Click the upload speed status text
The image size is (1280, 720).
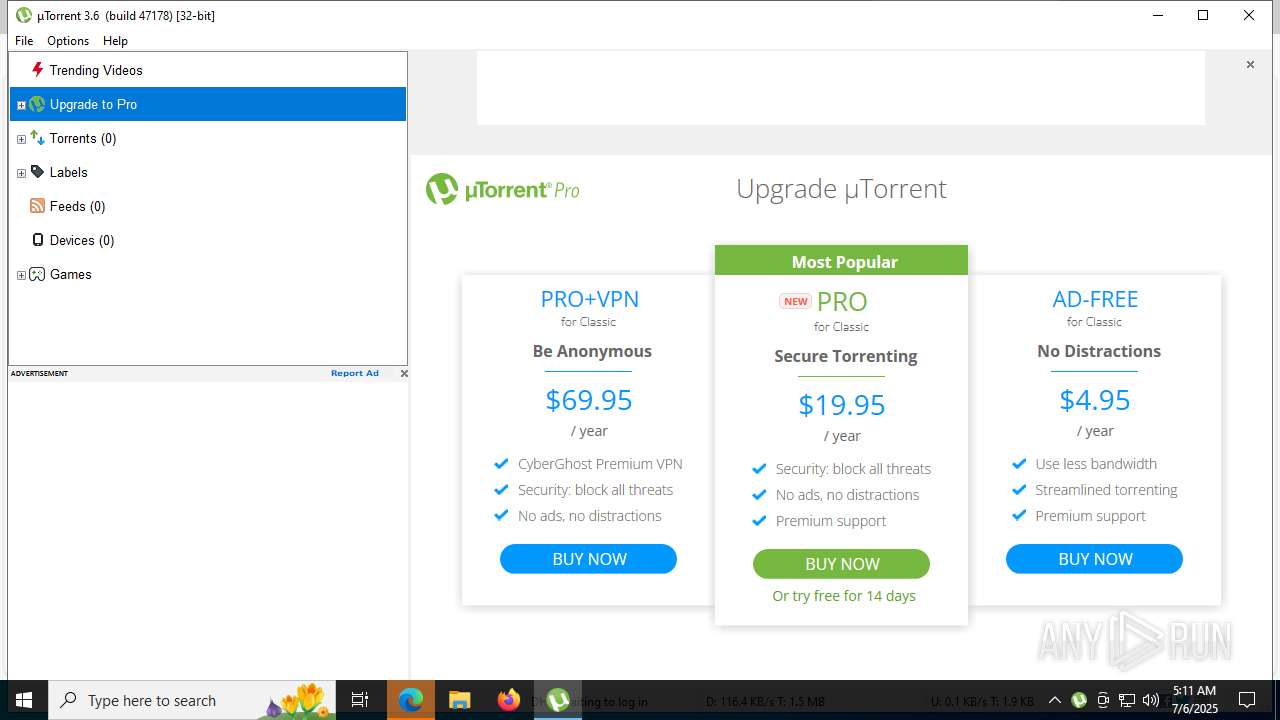982,701
